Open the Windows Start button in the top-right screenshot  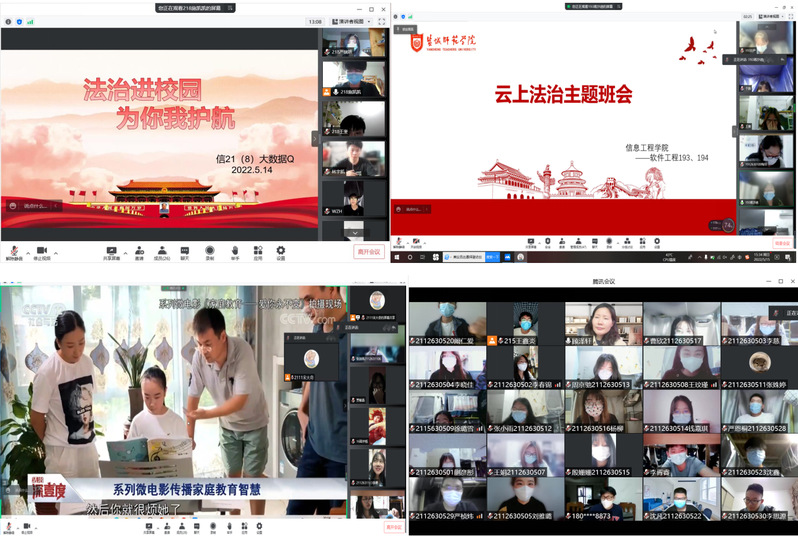click(396, 257)
